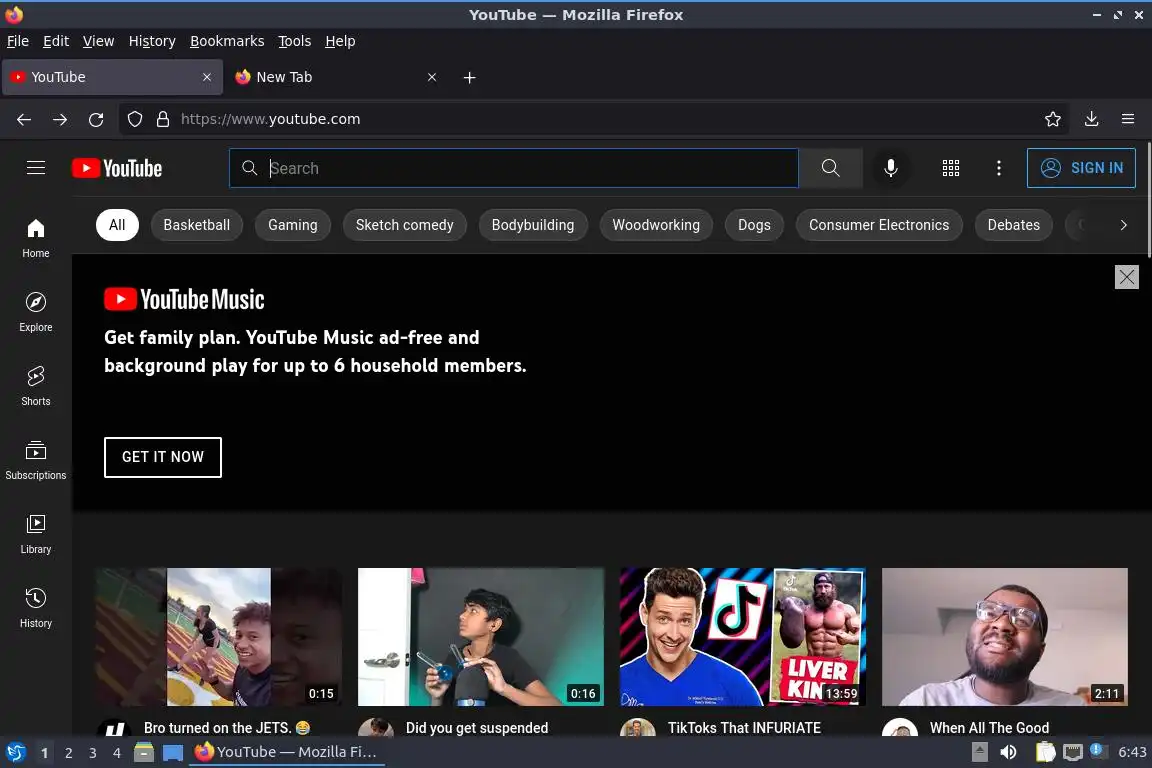Click the GET IT NOW button
Viewport: 1152px width, 768px height.
[162, 457]
